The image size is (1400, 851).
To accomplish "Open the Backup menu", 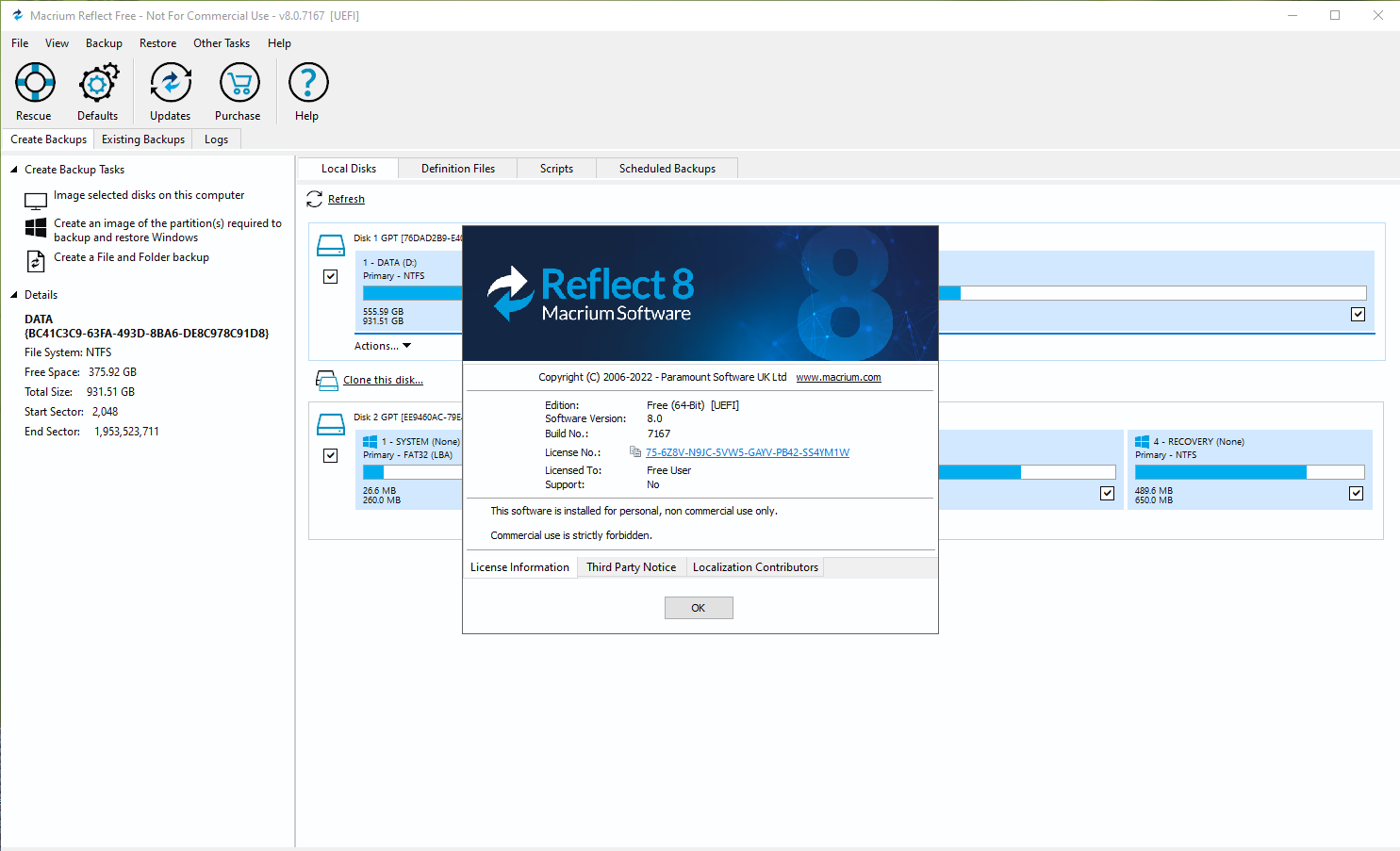I will [104, 43].
